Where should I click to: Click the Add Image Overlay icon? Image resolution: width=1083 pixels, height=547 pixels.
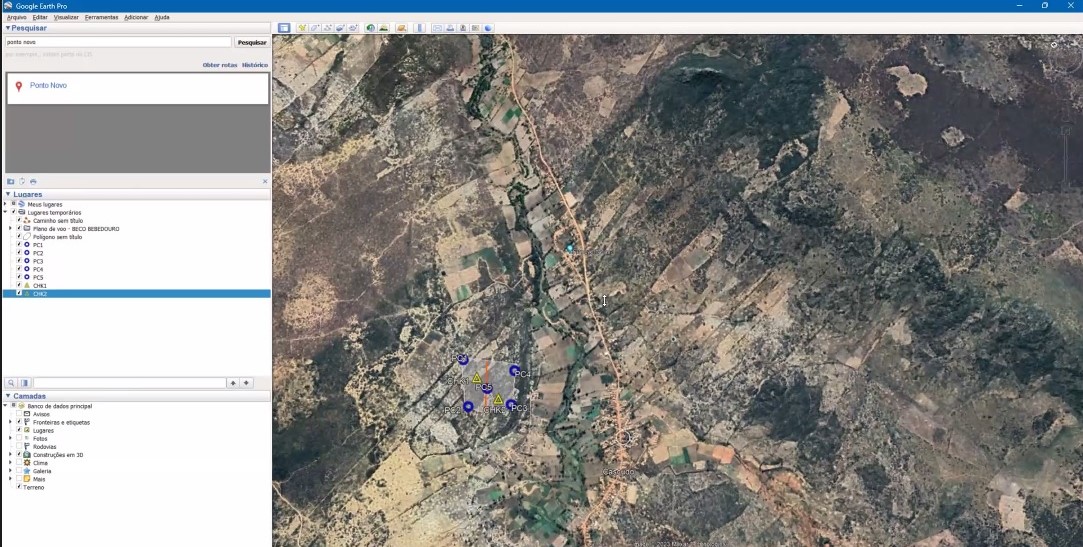coord(340,28)
